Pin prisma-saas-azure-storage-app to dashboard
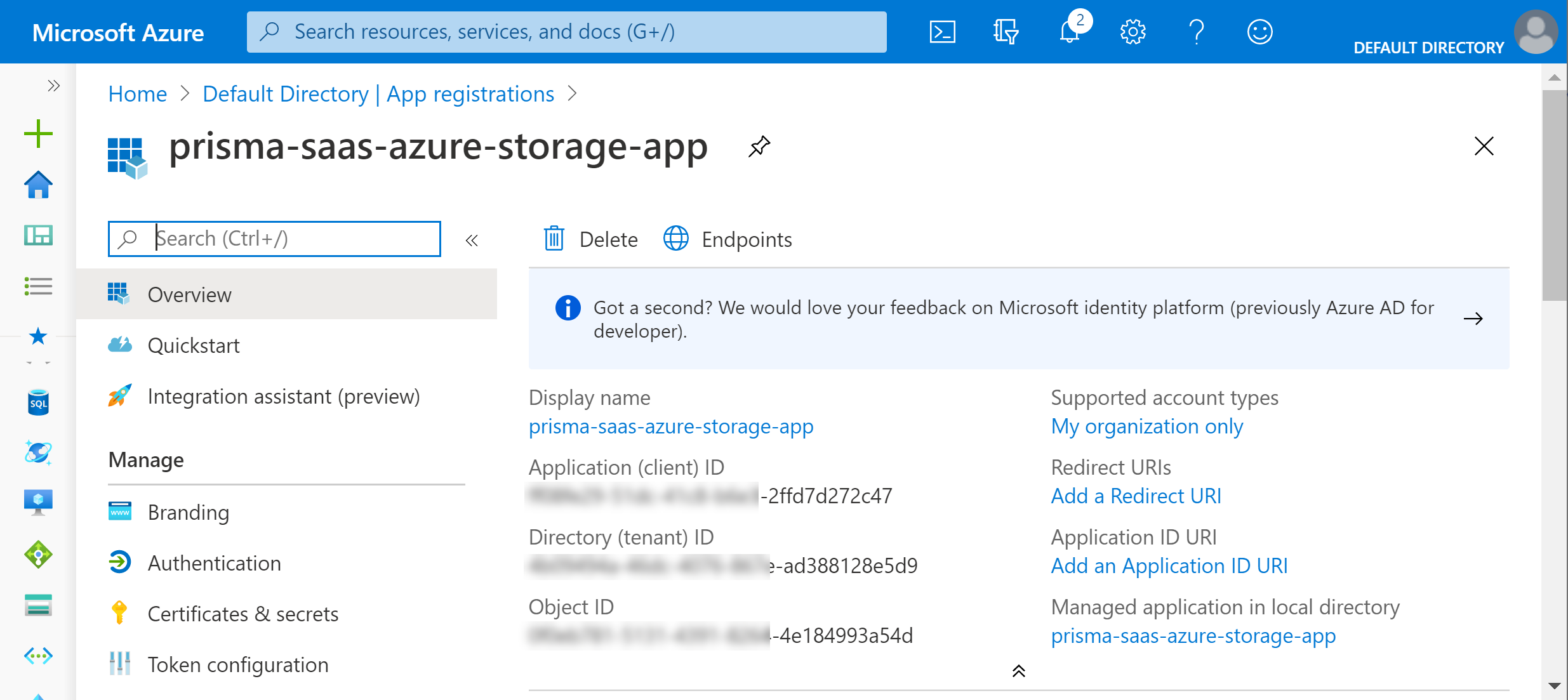 (759, 147)
